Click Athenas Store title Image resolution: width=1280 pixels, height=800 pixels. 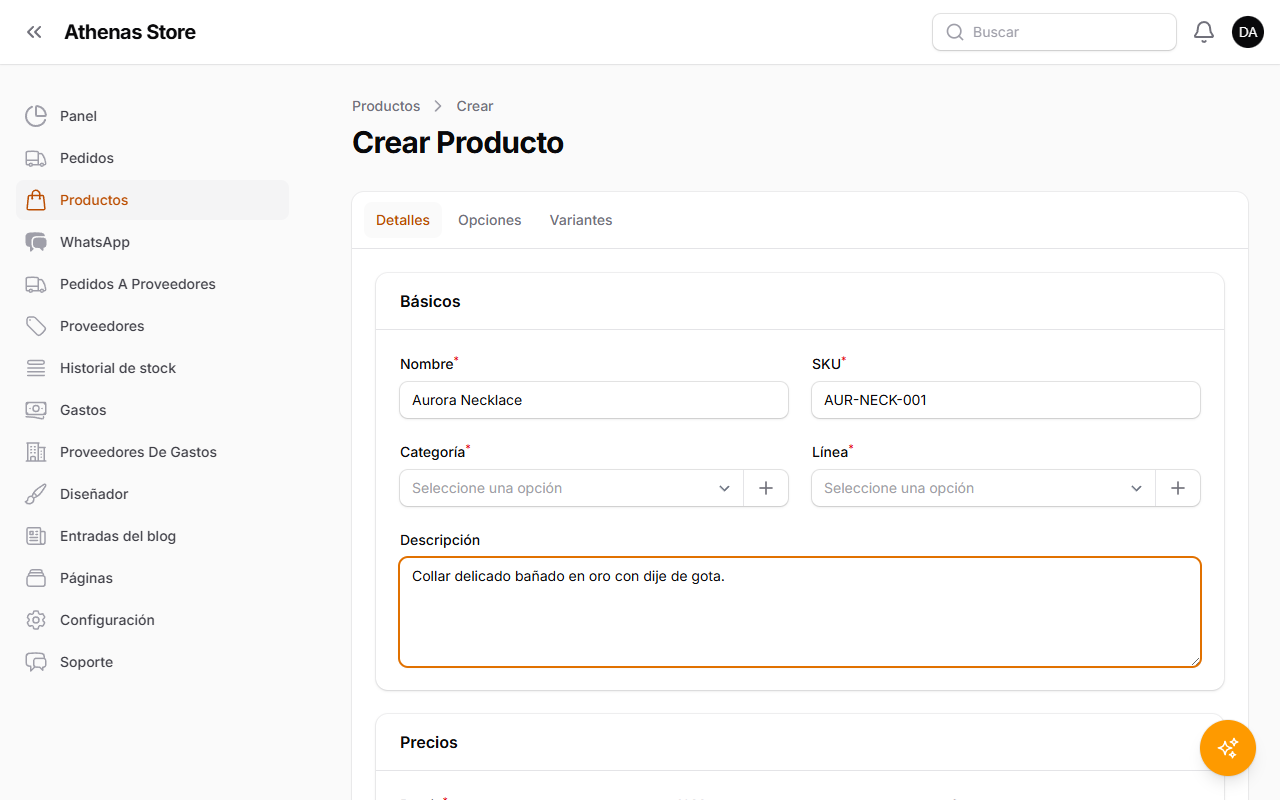130,32
